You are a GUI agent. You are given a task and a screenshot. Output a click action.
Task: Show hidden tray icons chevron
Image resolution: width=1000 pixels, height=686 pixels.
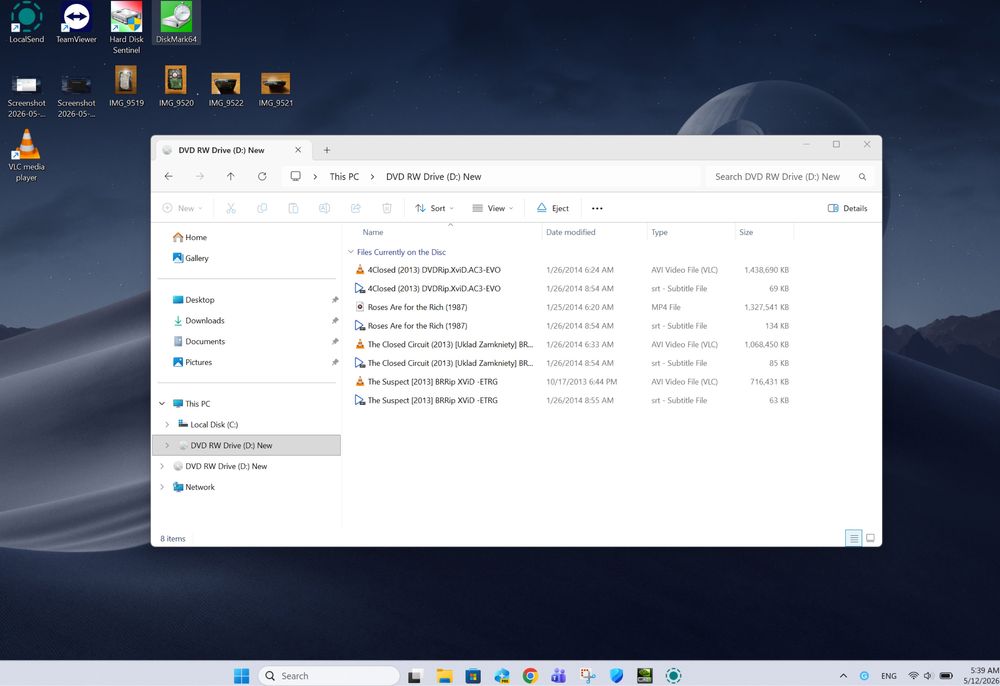coord(843,676)
